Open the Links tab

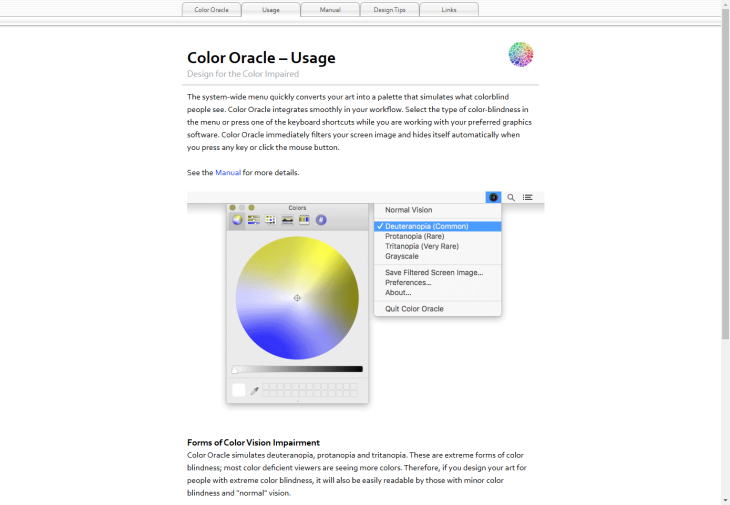(x=449, y=9)
